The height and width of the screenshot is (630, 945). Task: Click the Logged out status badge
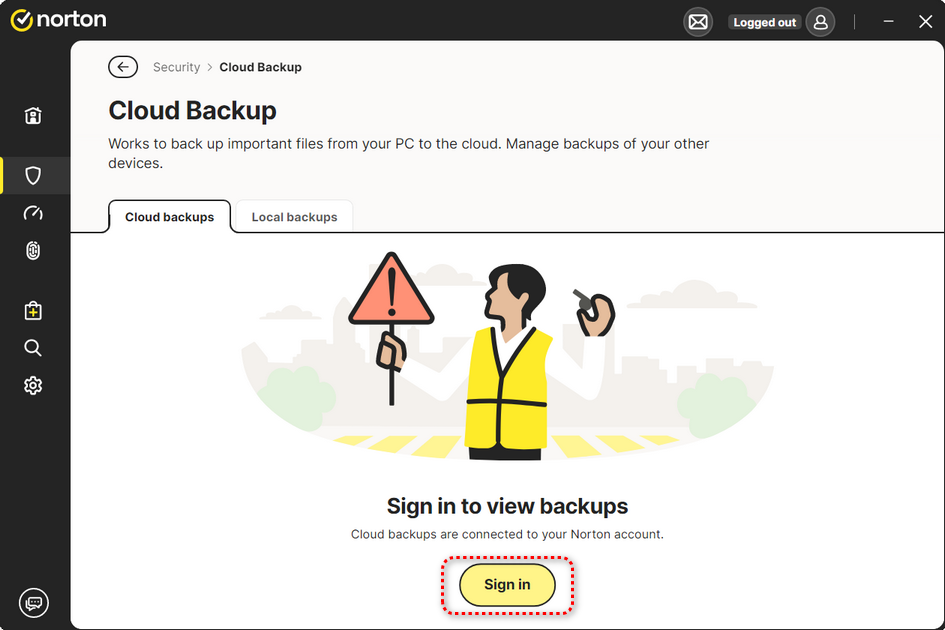click(765, 22)
